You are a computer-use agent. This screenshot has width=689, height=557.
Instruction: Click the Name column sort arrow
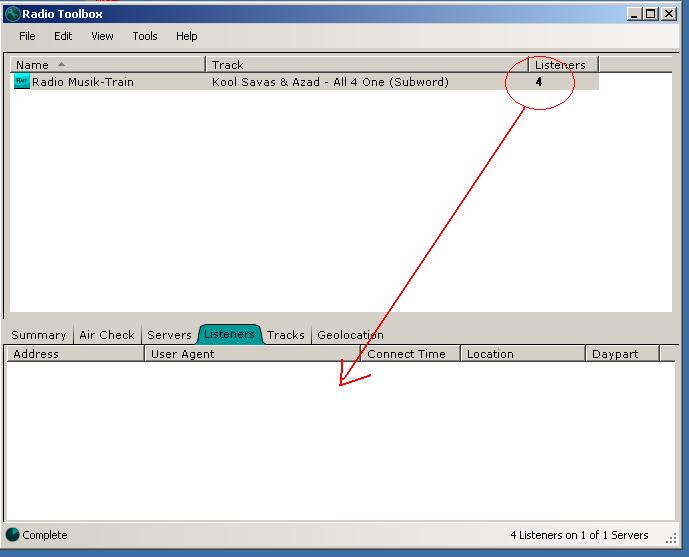[x=61, y=65]
